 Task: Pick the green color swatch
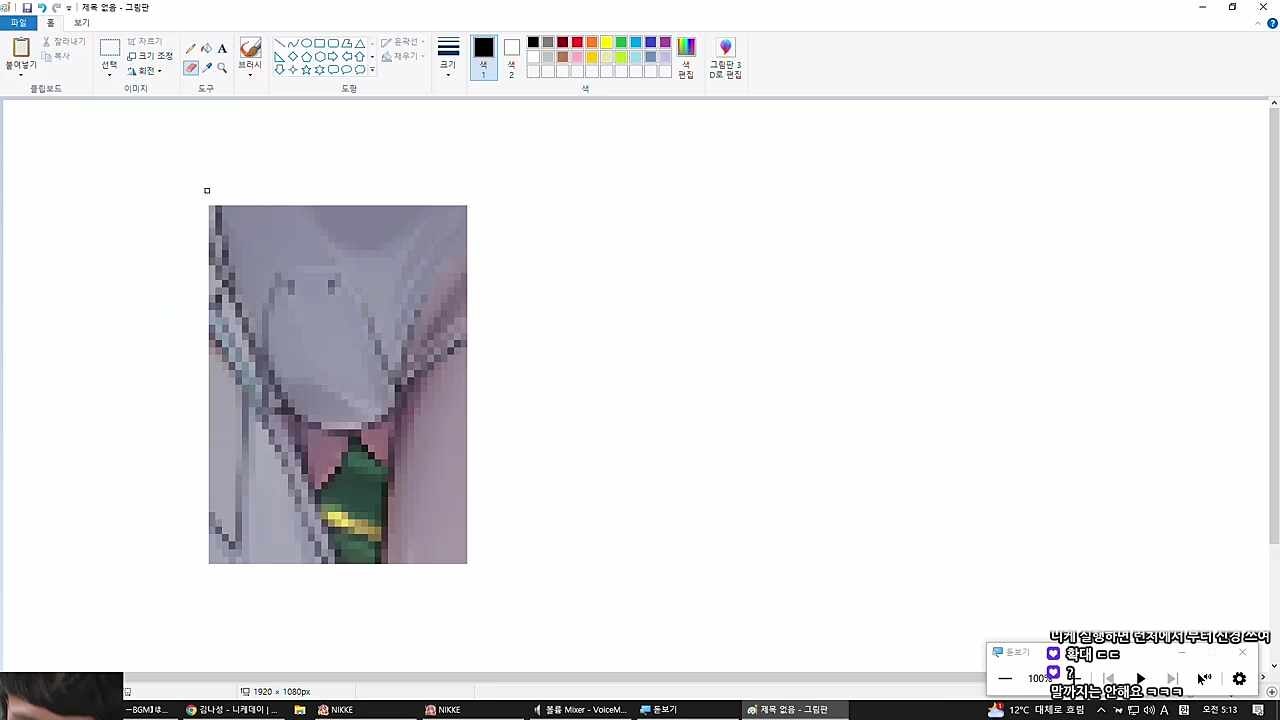point(621,42)
